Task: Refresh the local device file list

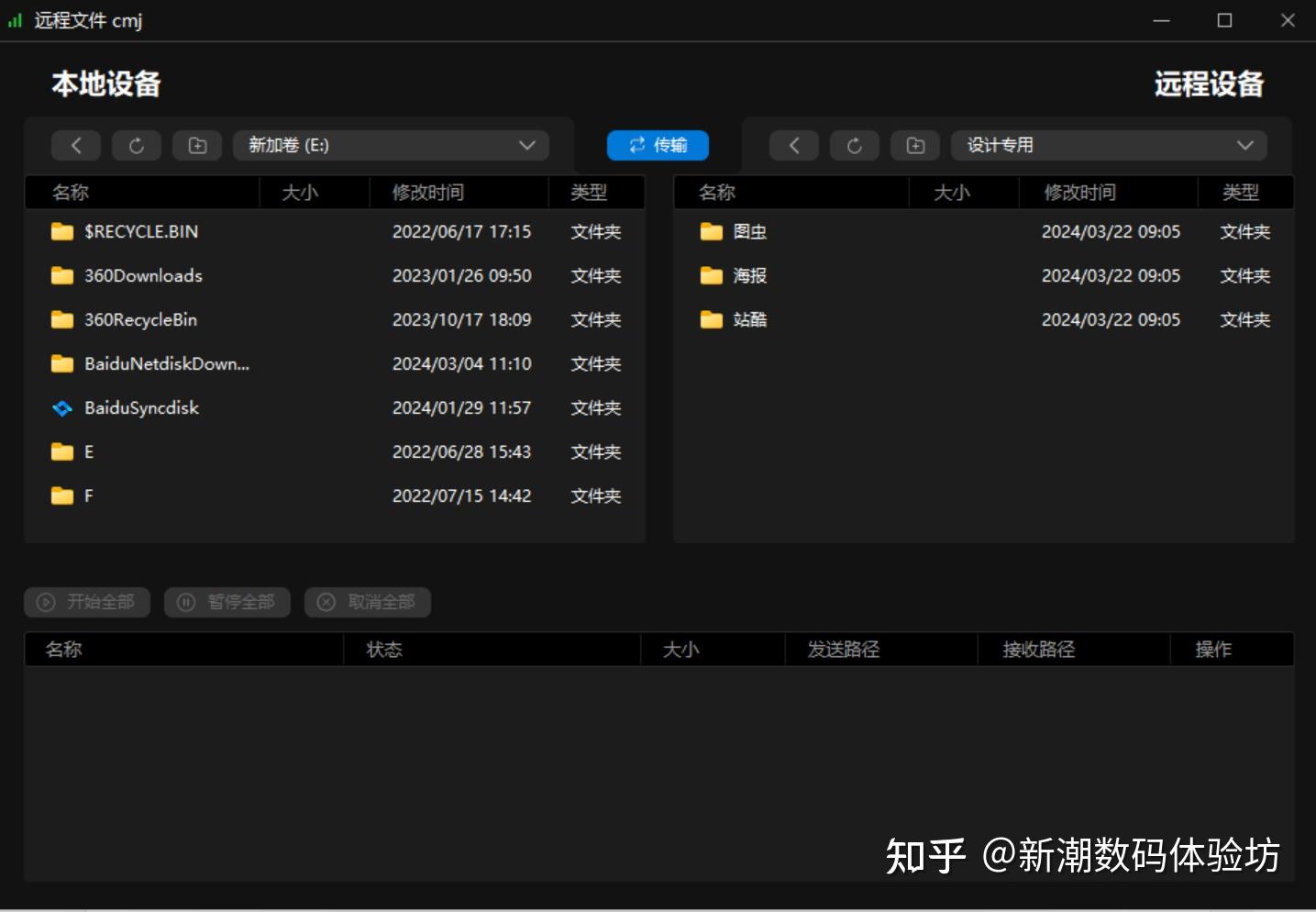Action: pyautogui.click(x=137, y=145)
